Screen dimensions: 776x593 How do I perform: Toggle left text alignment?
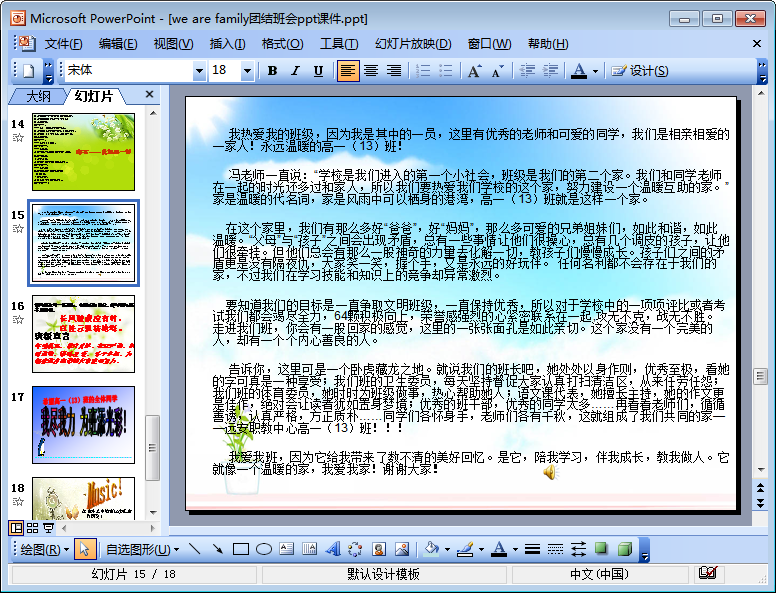point(347,71)
